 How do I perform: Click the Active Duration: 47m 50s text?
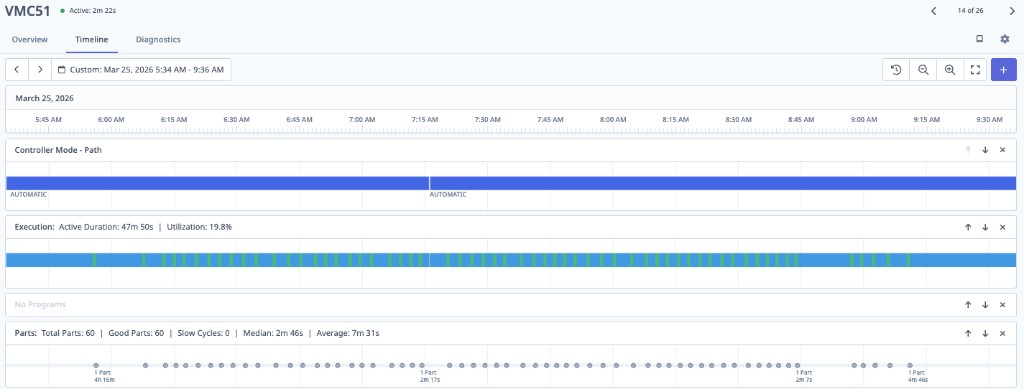pyautogui.click(x=106, y=227)
